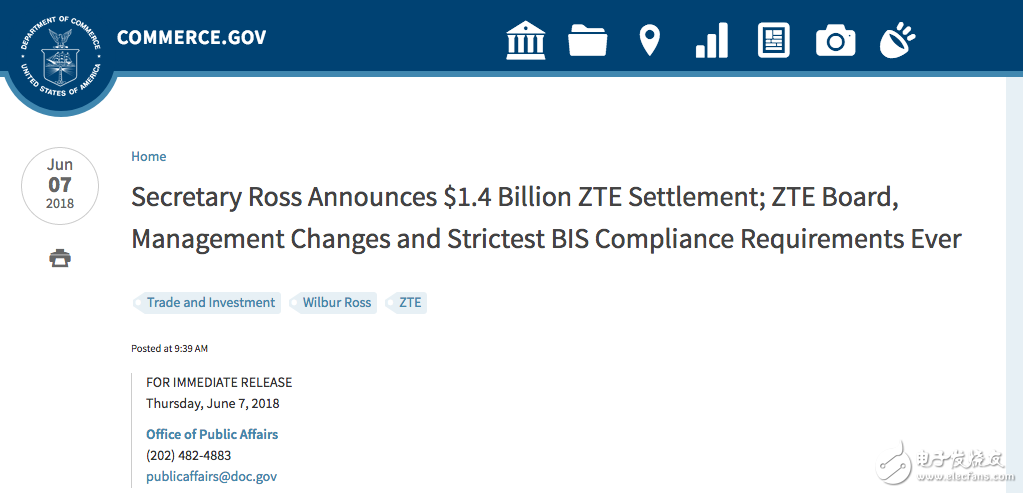Go to the Home breadcrumb link

148,157
